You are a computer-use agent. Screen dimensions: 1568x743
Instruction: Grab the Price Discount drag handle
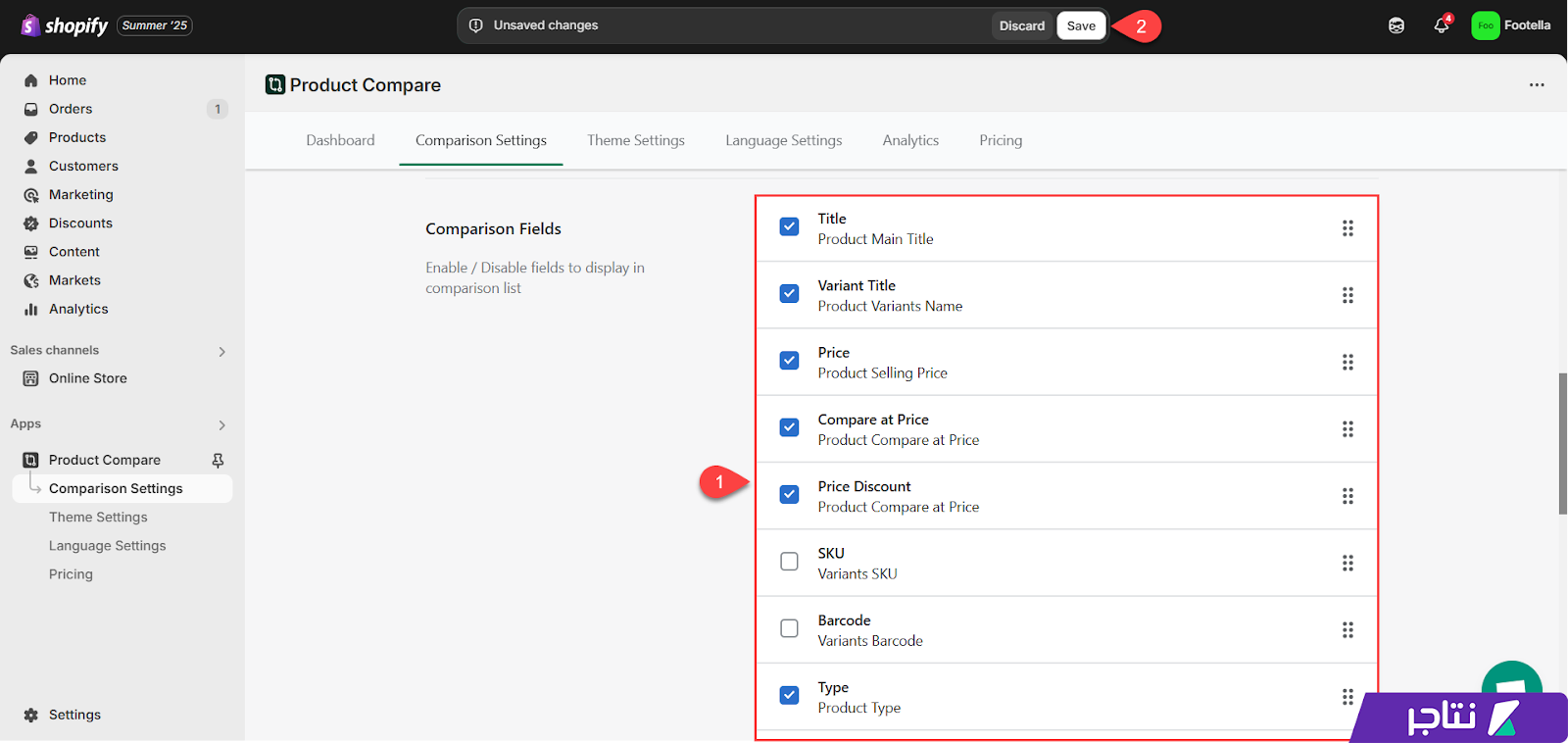coord(1347,496)
